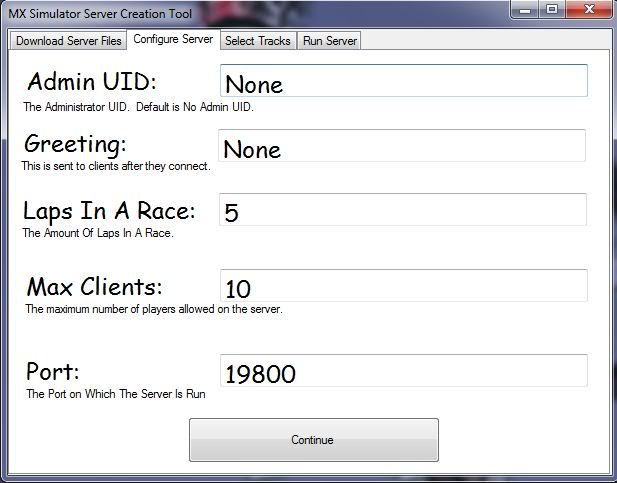The width and height of the screenshot is (617, 483).
Task: Close the MX Simulator Server Creation Tool
Action: click(589, 9)
